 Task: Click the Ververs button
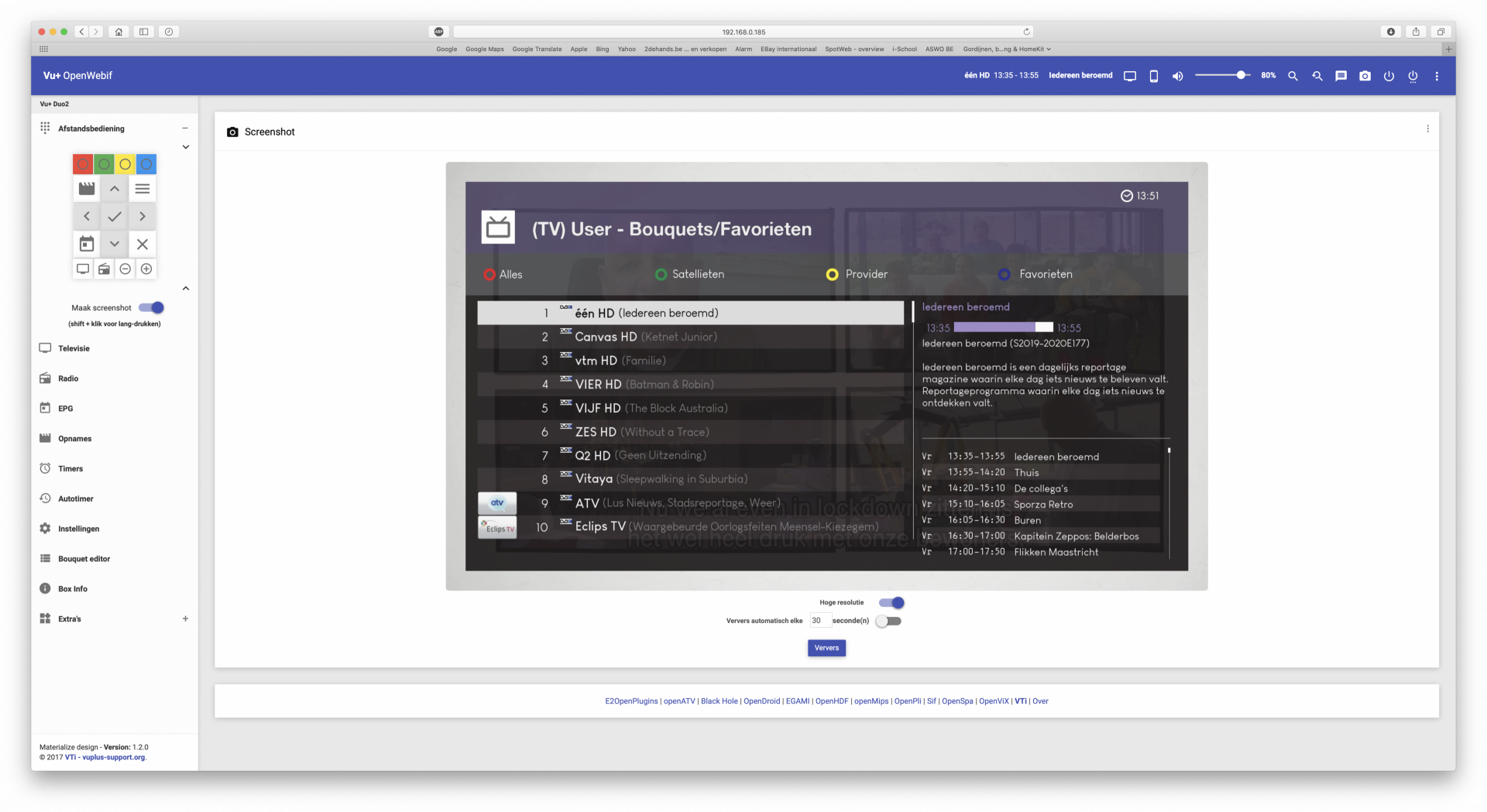tap(826, 648)
